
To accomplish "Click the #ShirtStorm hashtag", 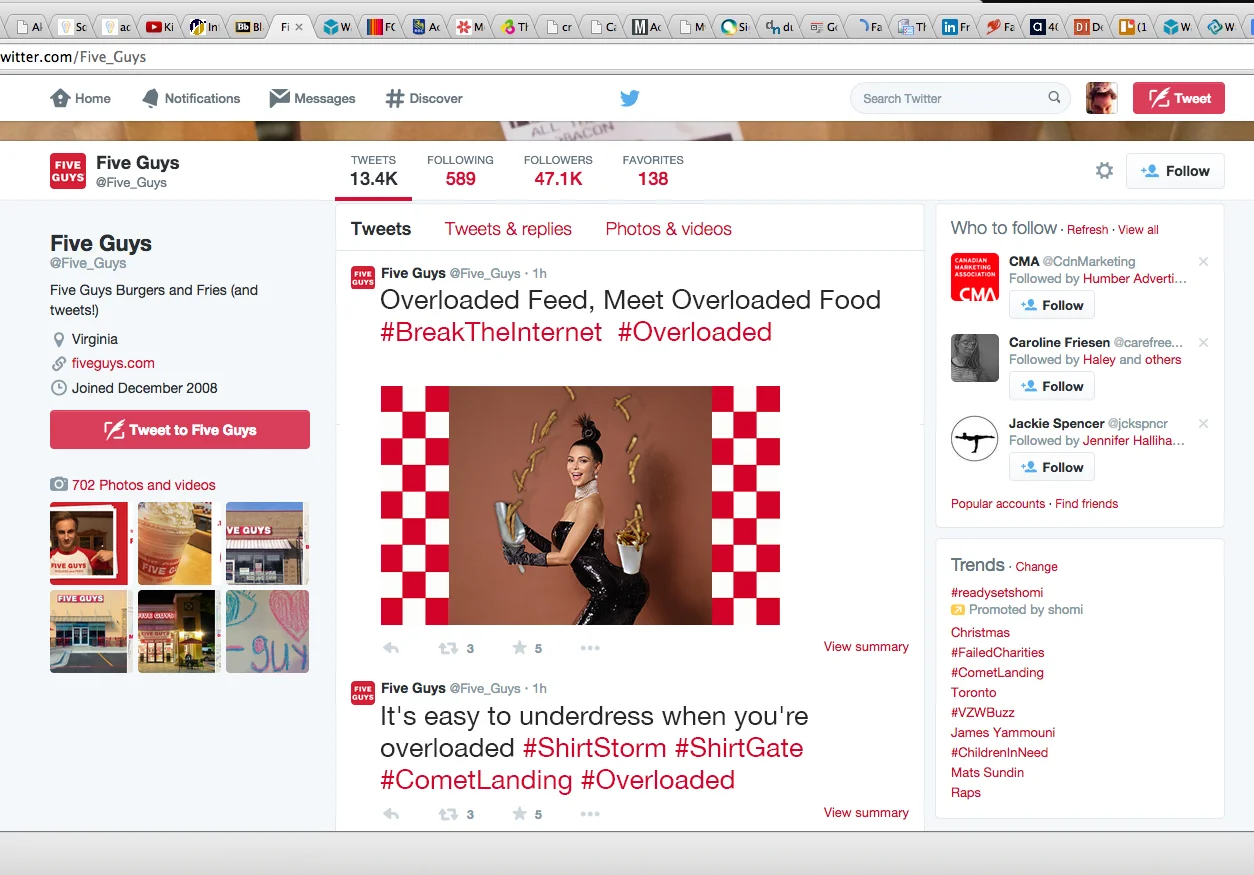I will point(594,748).
